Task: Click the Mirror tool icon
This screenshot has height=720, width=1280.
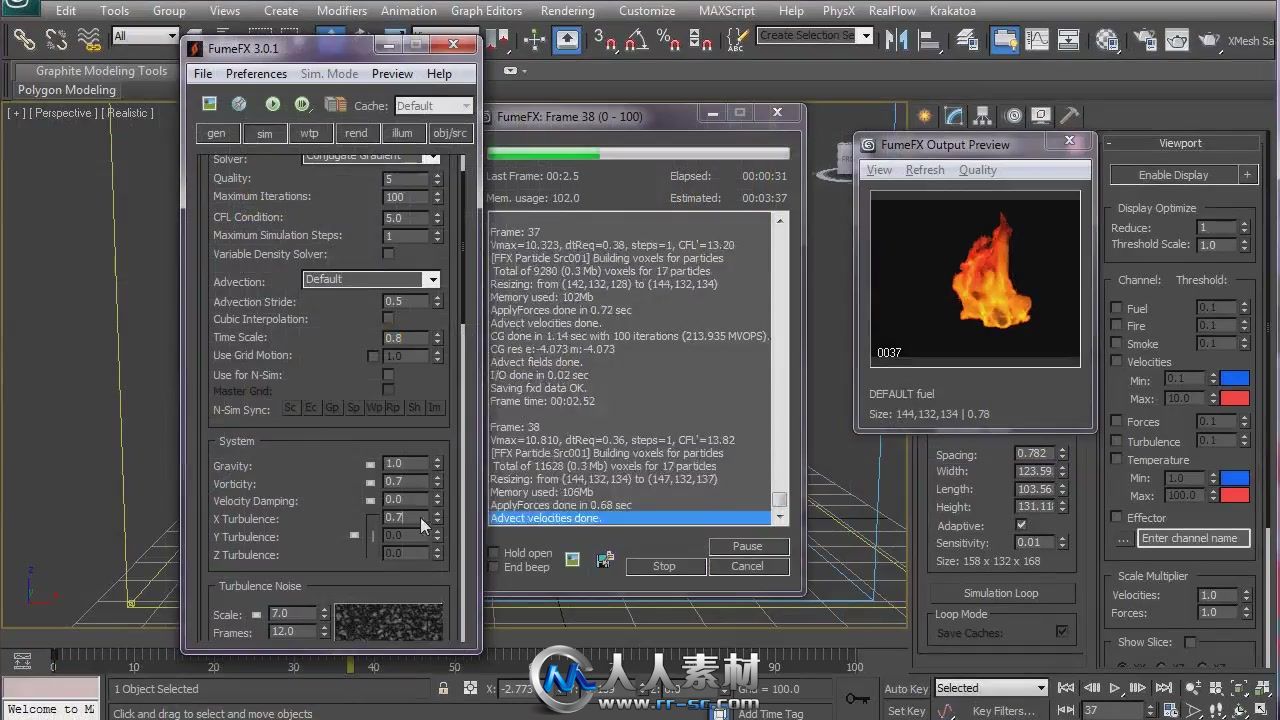Action: point(896,40)
